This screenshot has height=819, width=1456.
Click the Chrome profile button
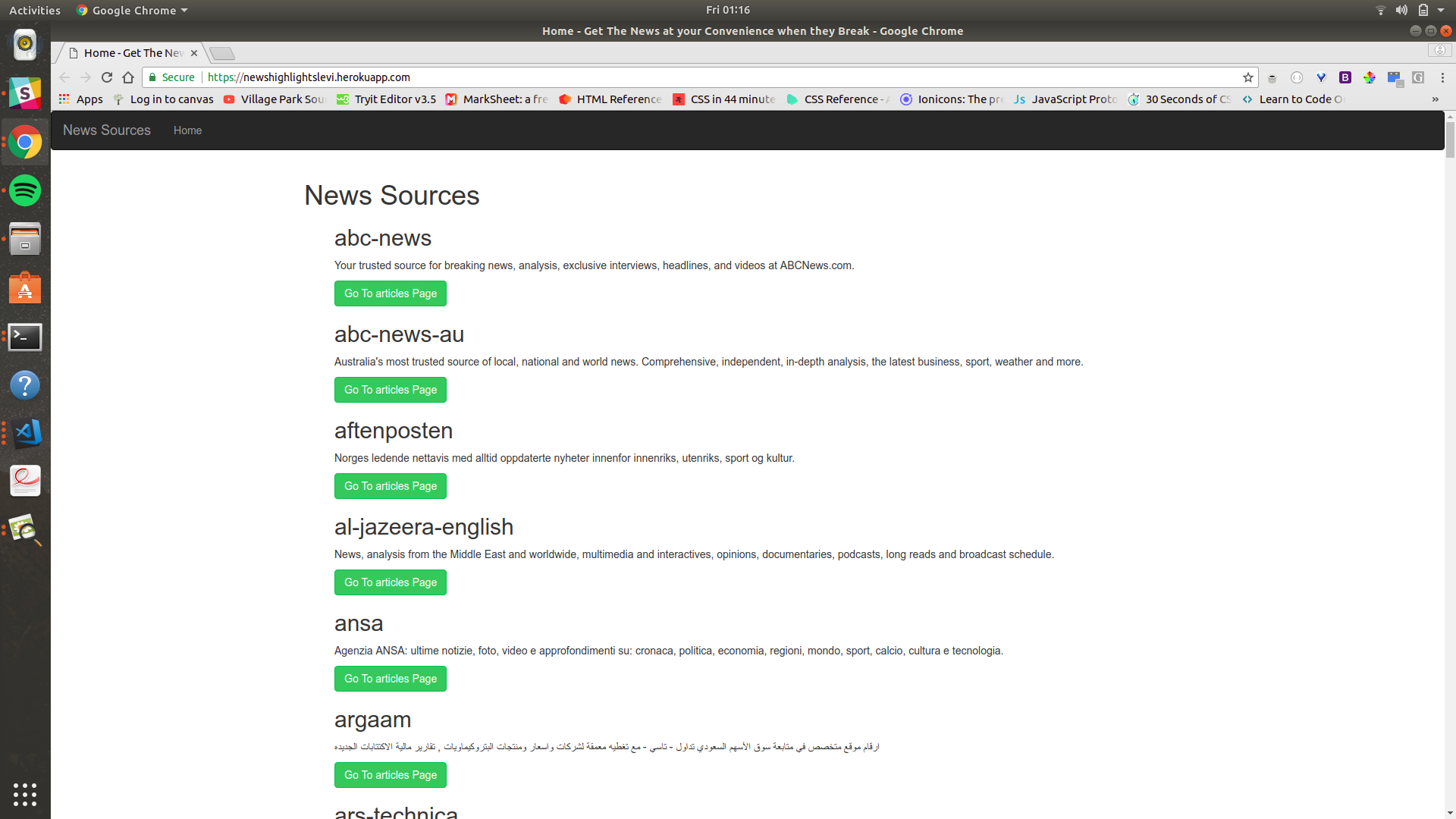pyautogui.click(x=1439, y=51)
